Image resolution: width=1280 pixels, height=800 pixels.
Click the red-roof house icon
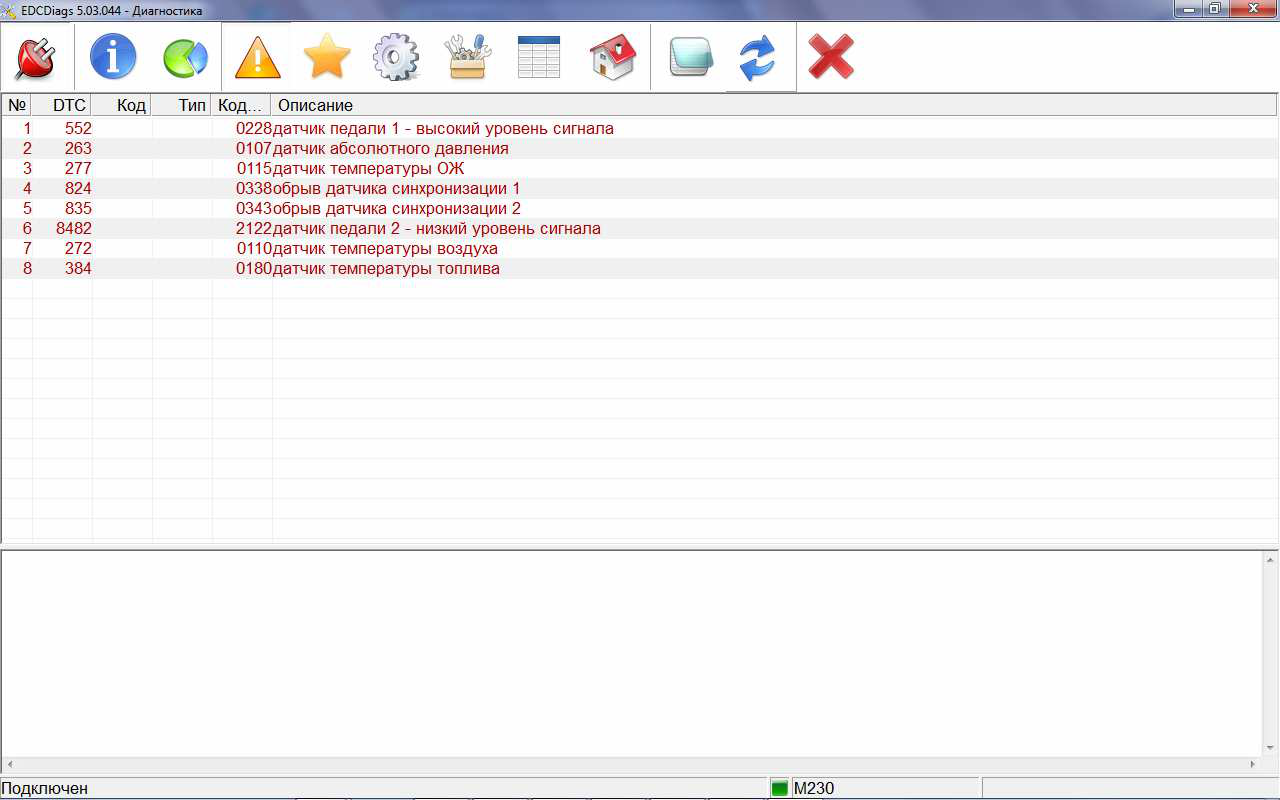point(612,58)
